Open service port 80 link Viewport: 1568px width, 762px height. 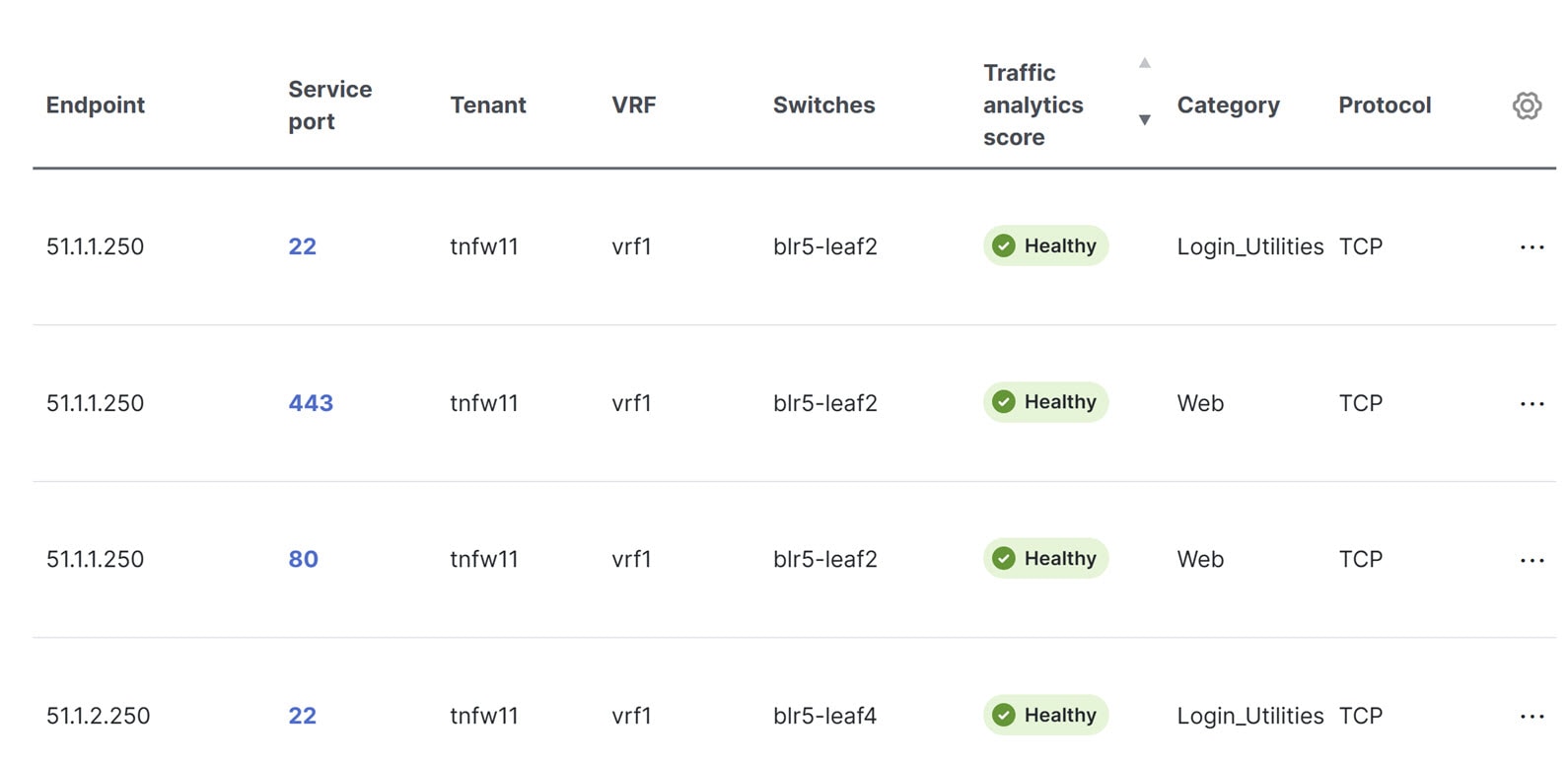[x=303, y=559]
